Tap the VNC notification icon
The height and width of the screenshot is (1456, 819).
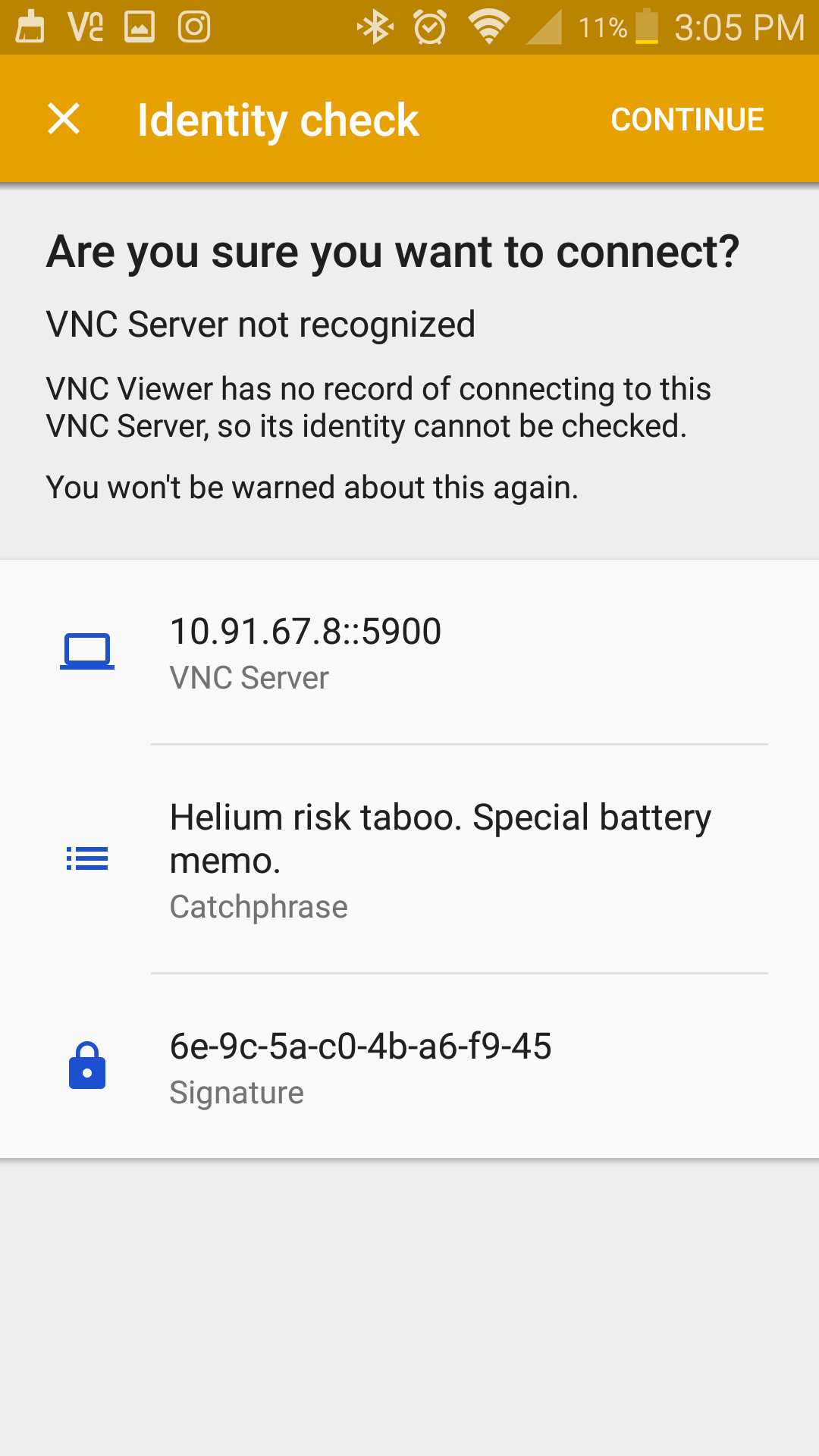(86, 27)
